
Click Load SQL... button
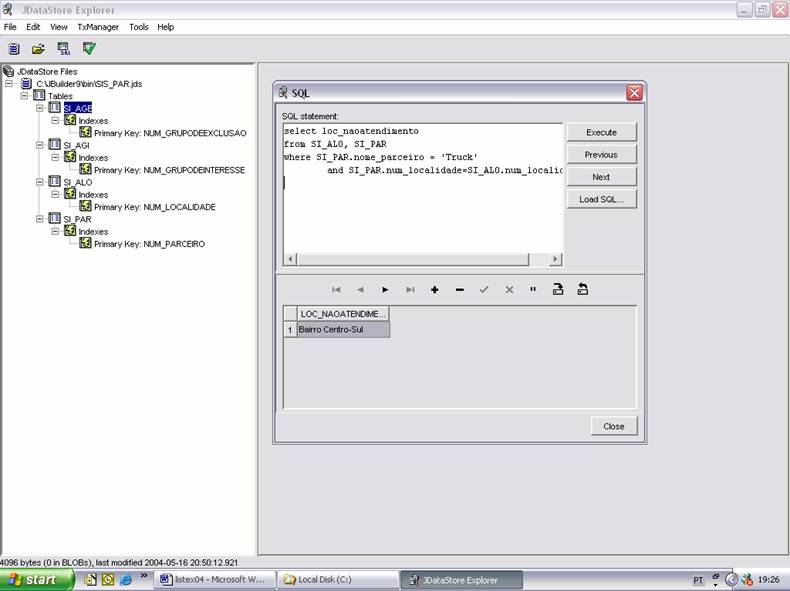point(602,199)
